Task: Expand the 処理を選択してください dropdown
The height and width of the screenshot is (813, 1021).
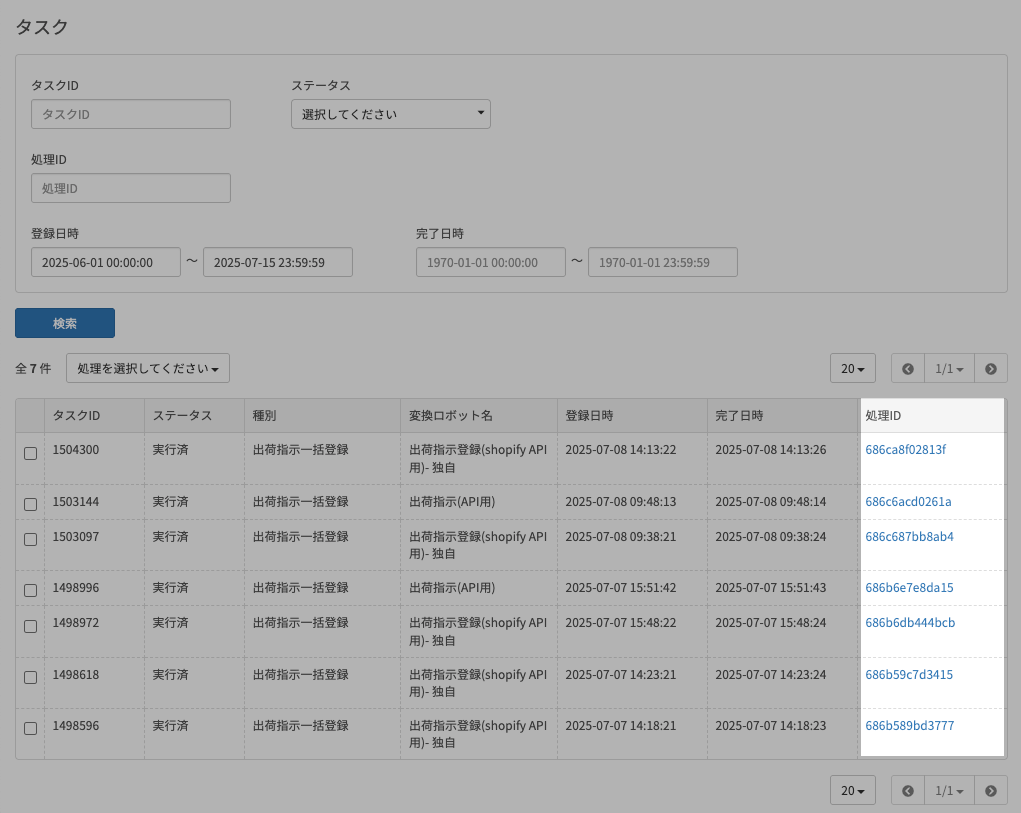Action: point(148,368)
